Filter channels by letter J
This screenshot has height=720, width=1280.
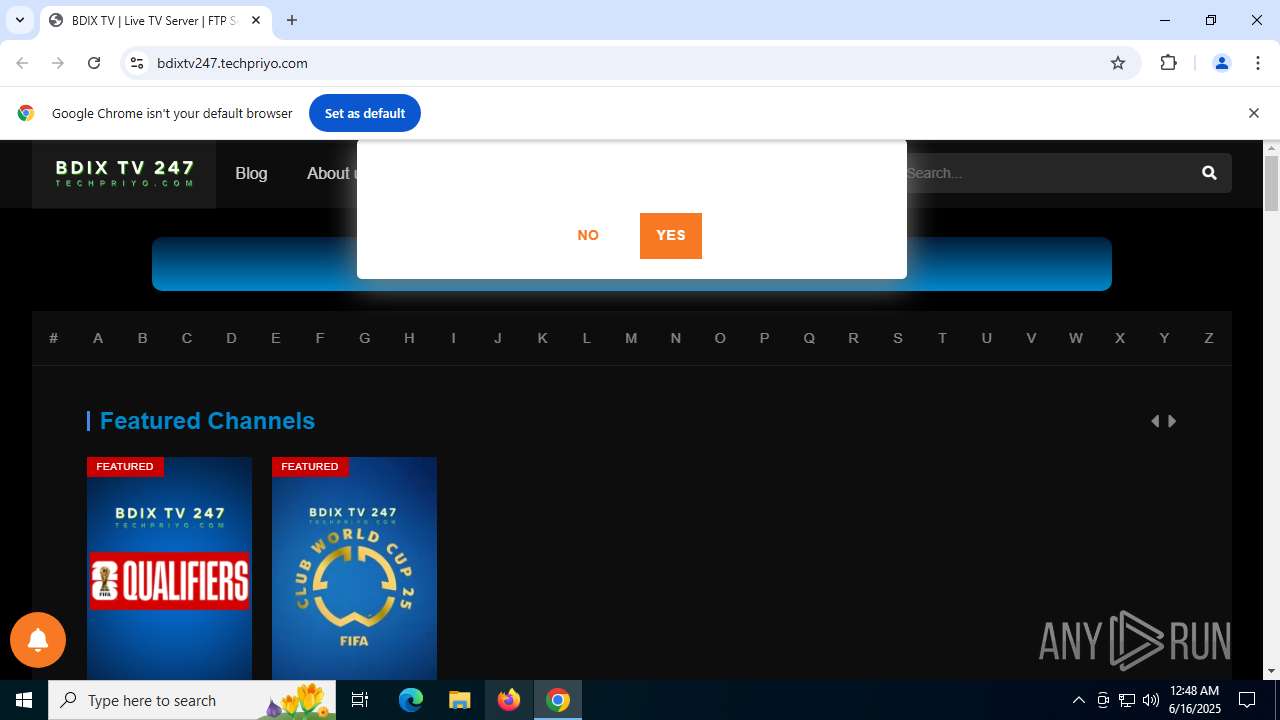click(498, 338)
